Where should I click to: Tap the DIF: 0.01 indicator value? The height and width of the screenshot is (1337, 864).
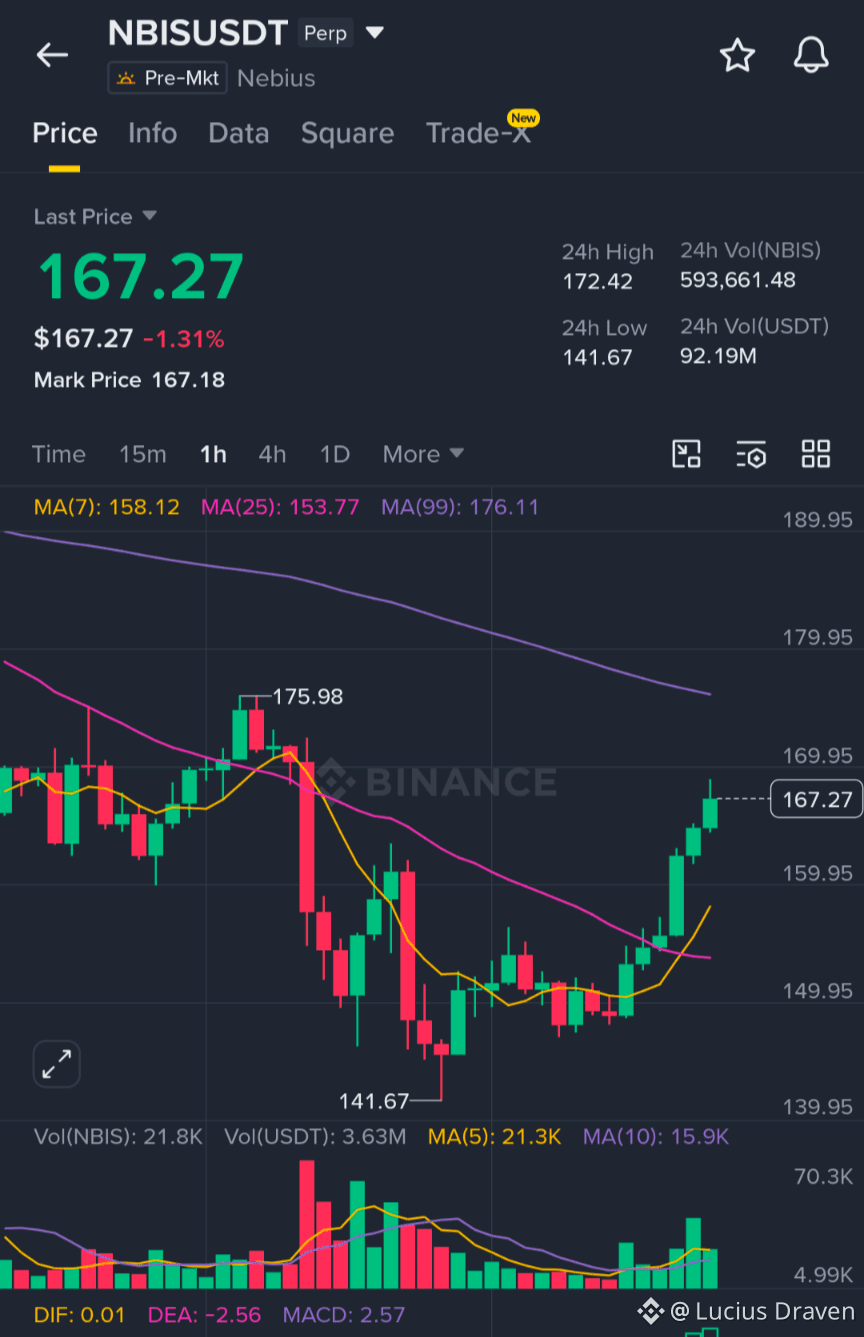tap(80, 1315)
